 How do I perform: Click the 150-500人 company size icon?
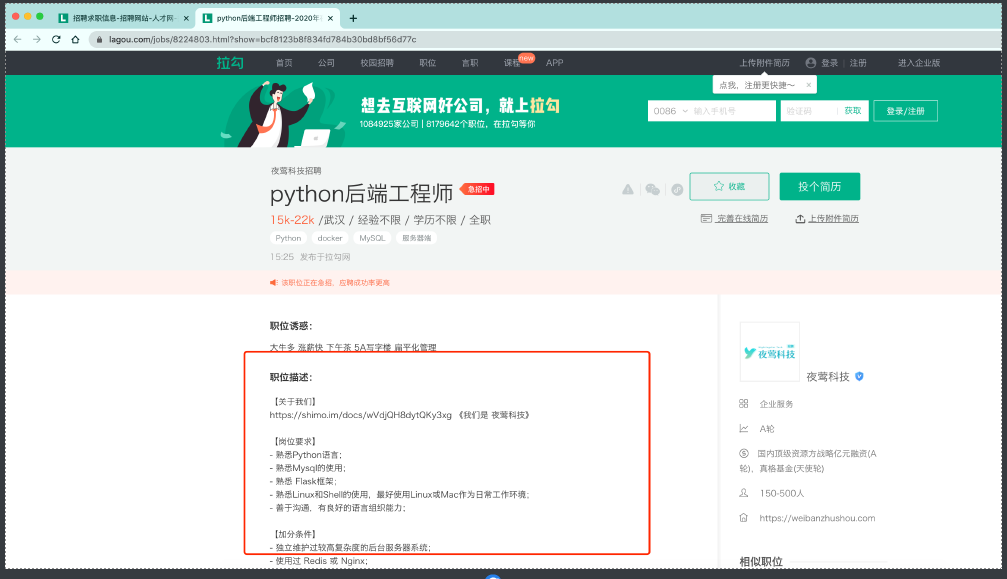(x=744, y=493)
